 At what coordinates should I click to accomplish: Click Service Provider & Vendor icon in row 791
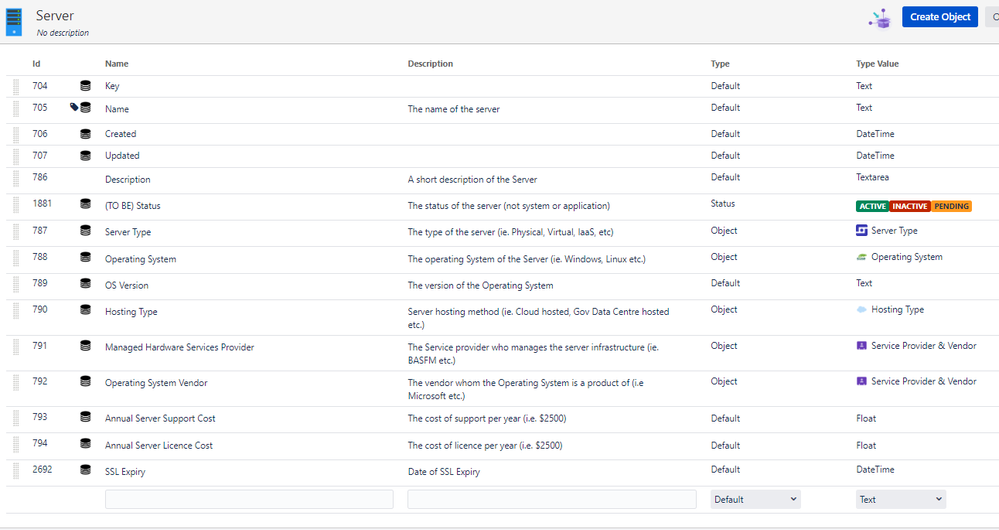coord(861,346)
